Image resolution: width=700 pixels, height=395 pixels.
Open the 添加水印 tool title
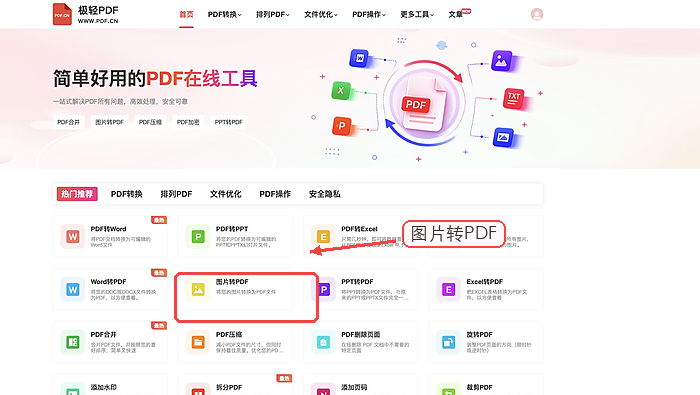[x=104, y=387]
